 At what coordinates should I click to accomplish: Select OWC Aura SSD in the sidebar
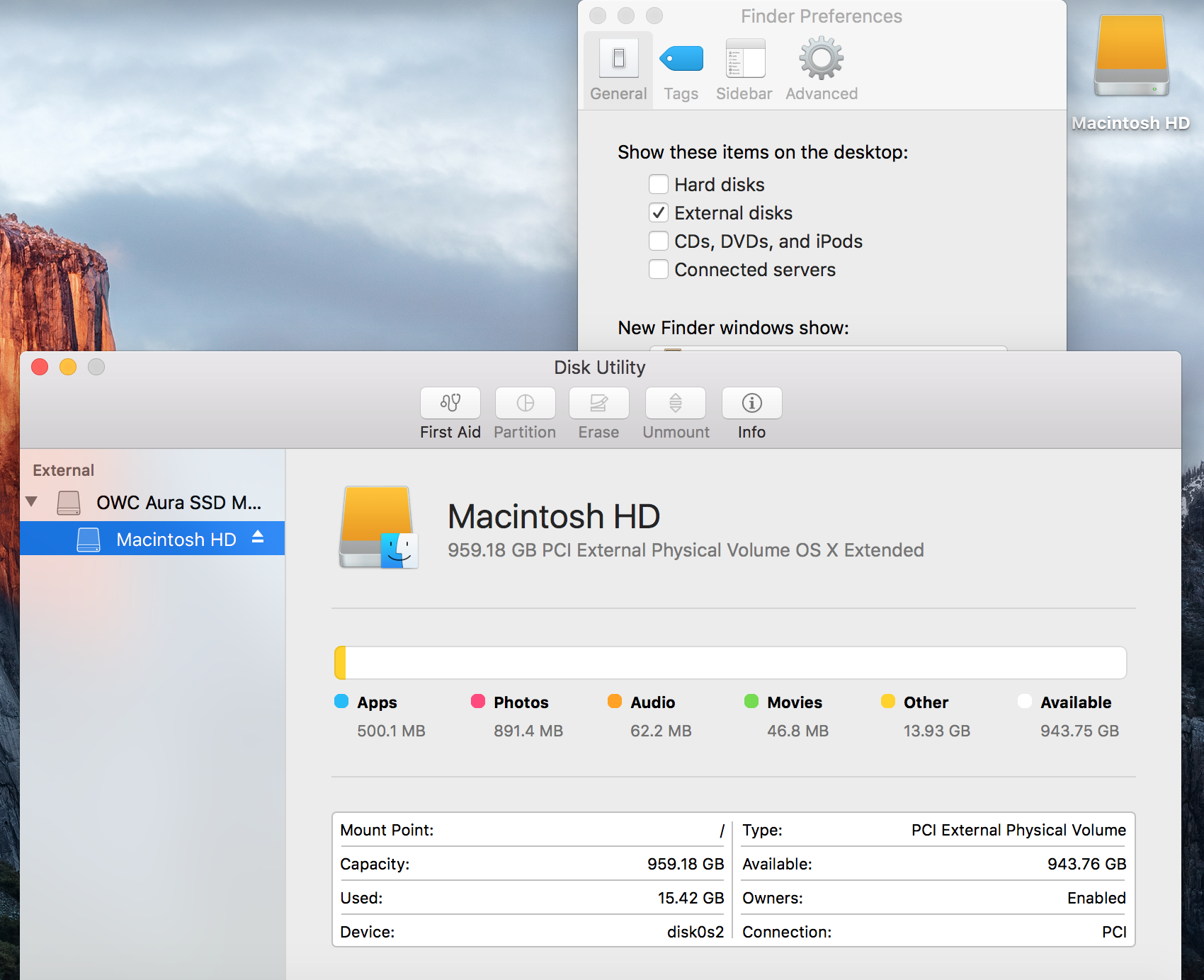pyautogui.click(x=152, y=503)
